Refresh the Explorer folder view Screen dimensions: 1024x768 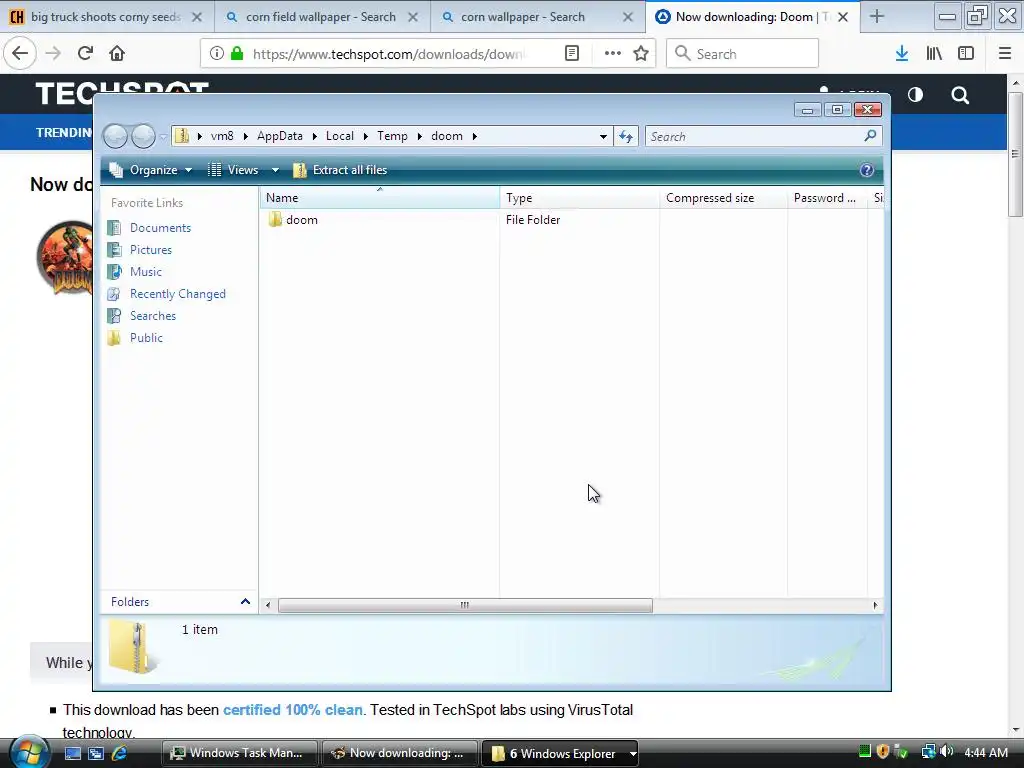point(626,136)
